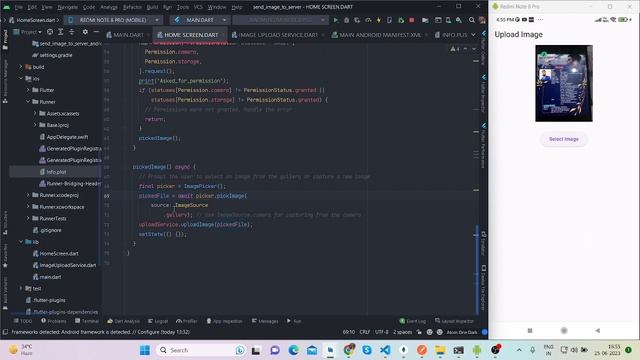Hide the Project panel with minus icon
The width and height of the screenshot is (640, 360).
(x=96, y=31)
